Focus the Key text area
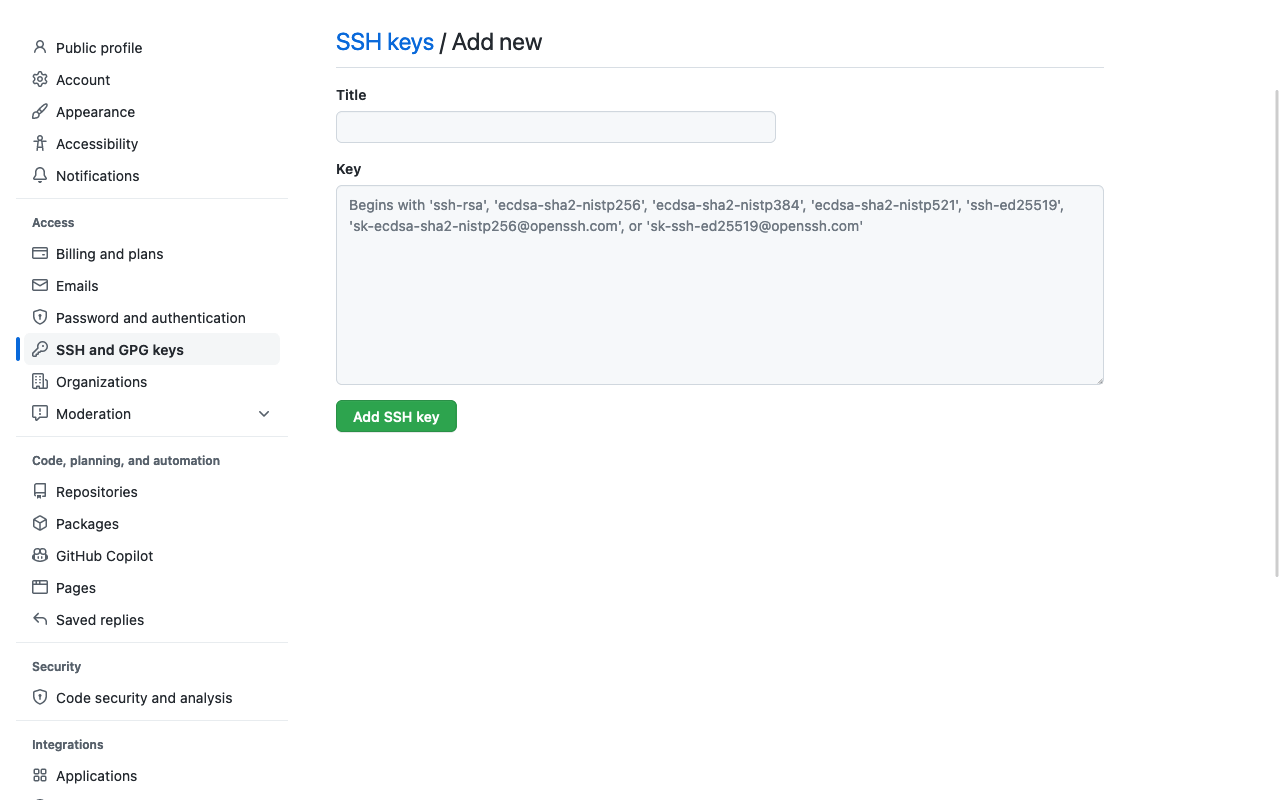1280x800 pixels. click(x=720, y=285)
